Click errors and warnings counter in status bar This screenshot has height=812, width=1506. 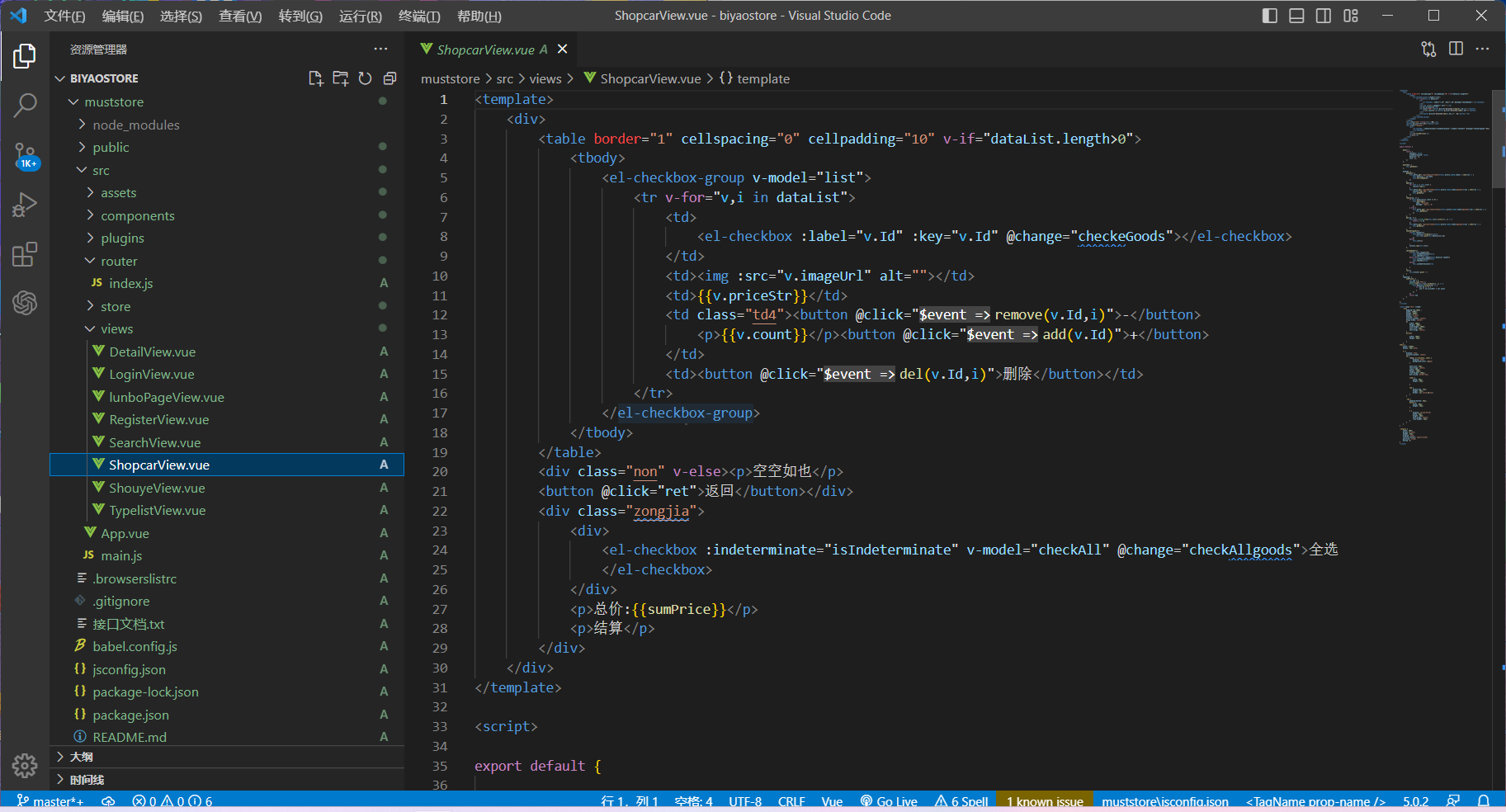172,801
